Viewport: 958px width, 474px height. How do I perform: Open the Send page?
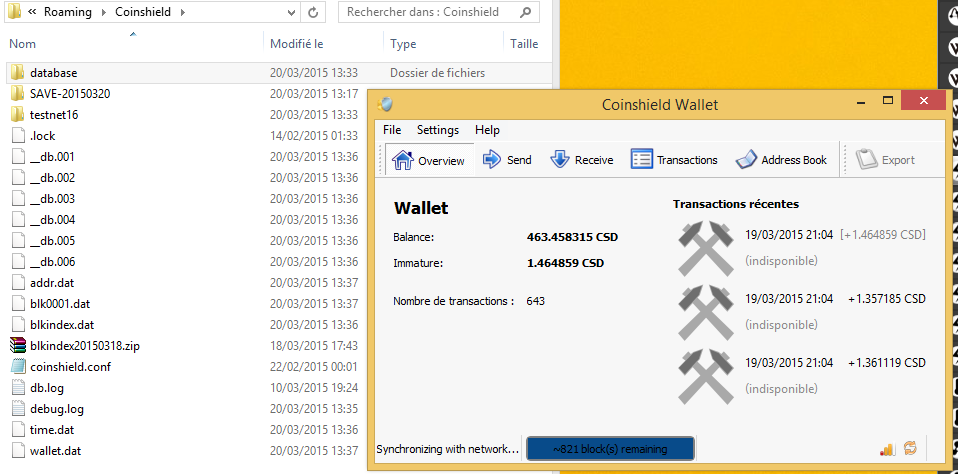tap(507, 160)
